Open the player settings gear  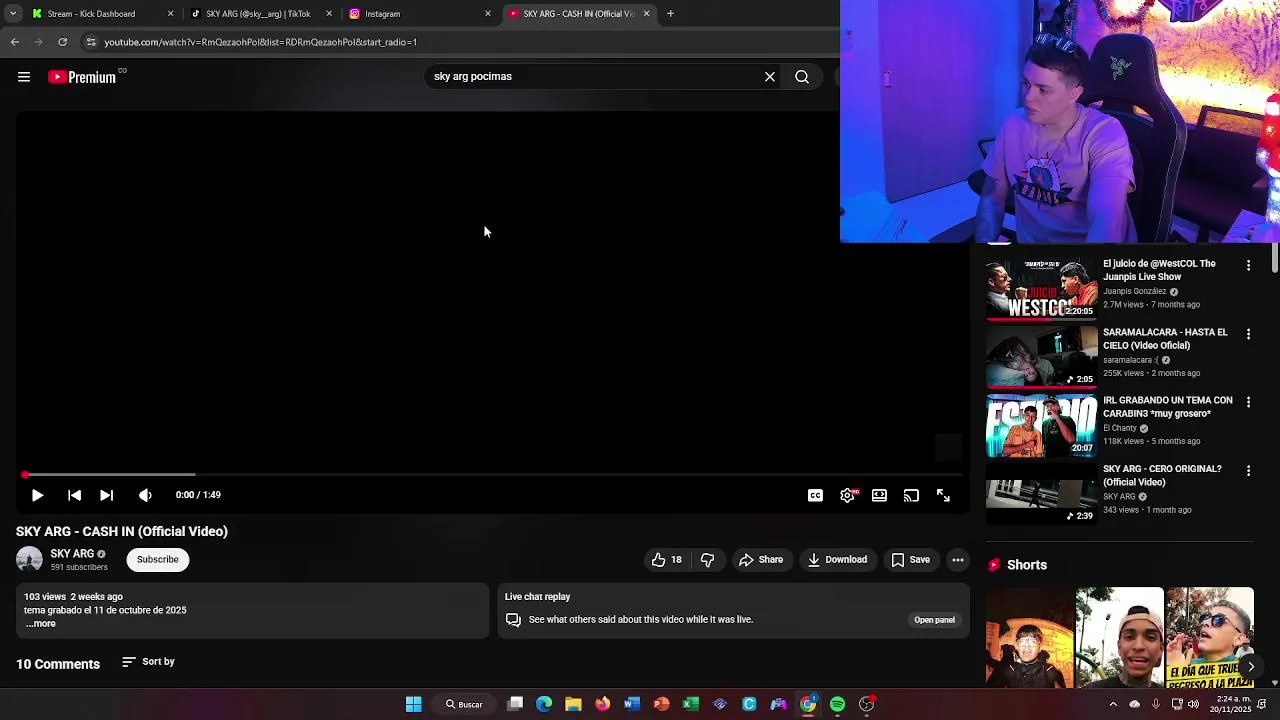point(848,495)
